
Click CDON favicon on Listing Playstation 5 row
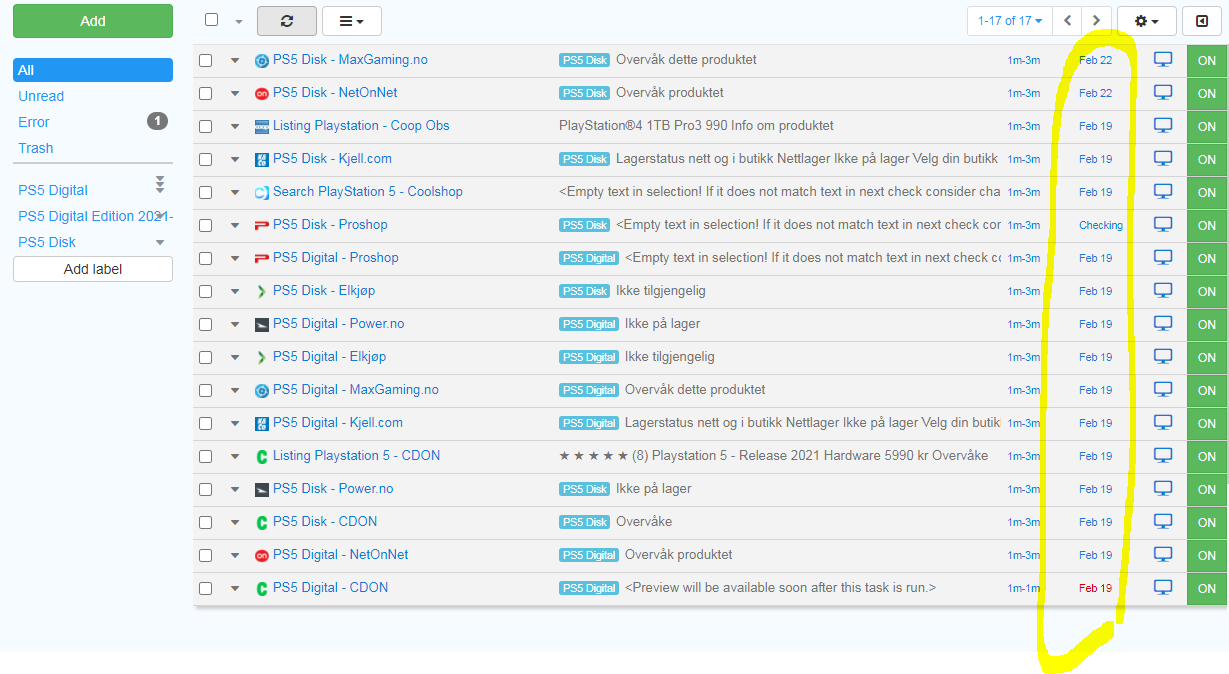(x=262, y=456)
